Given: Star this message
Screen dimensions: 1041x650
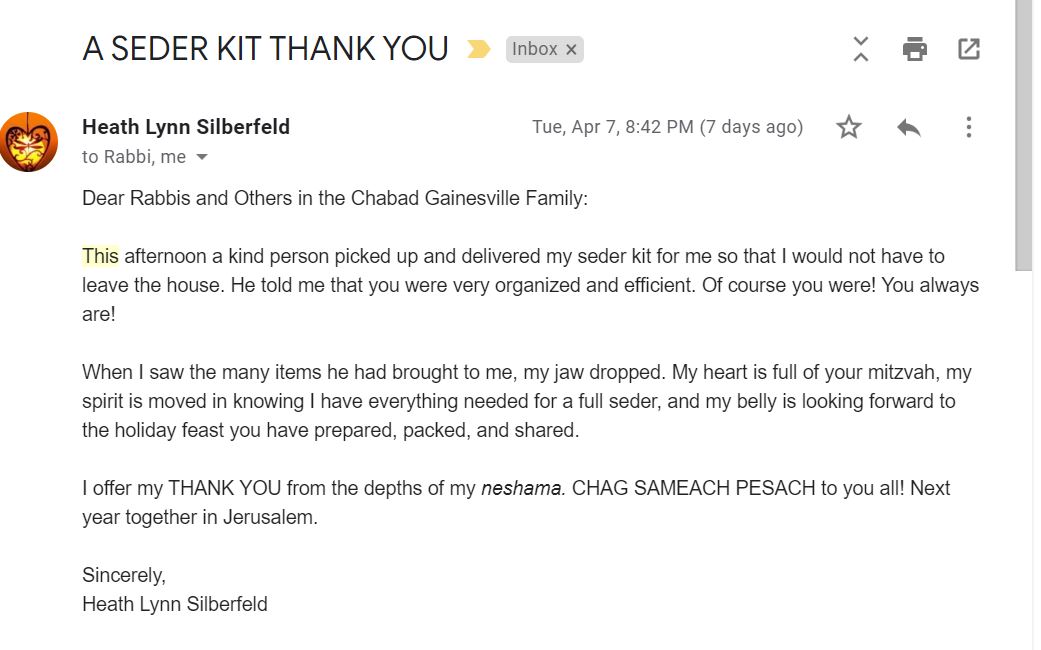Looking at the screenshot, I should pos(849,127).
